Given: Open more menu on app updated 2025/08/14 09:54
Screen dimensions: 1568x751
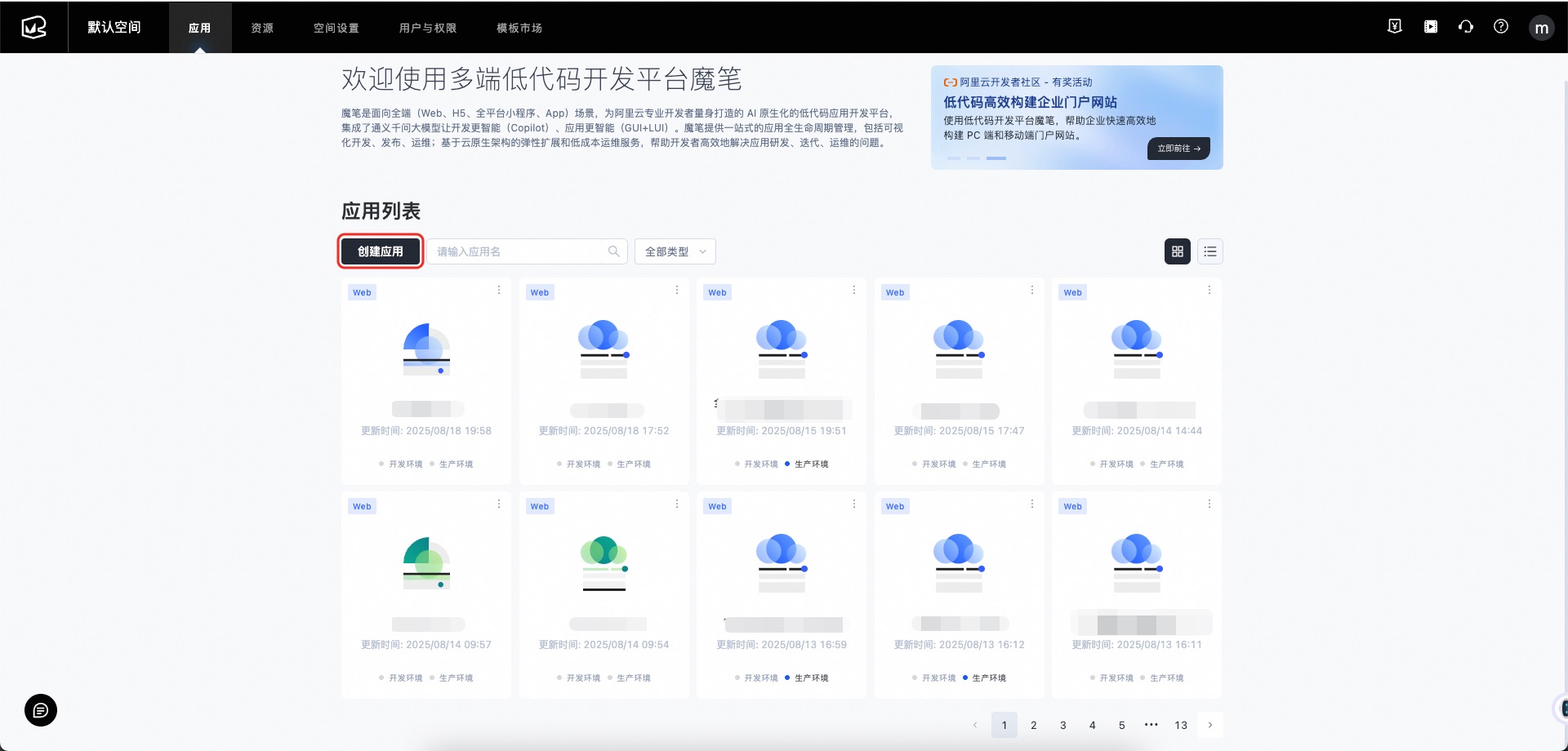Looking at the screenshot, I should (677, 504).
